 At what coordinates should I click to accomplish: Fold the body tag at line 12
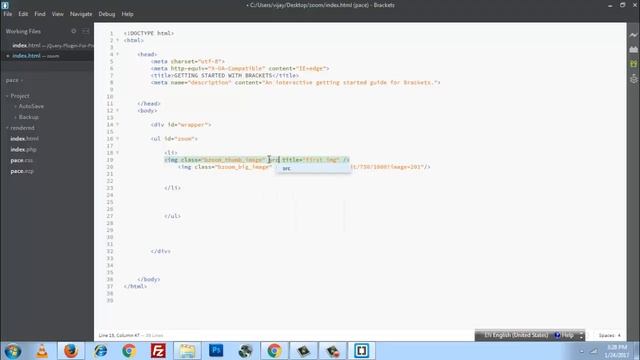[118, 110]
